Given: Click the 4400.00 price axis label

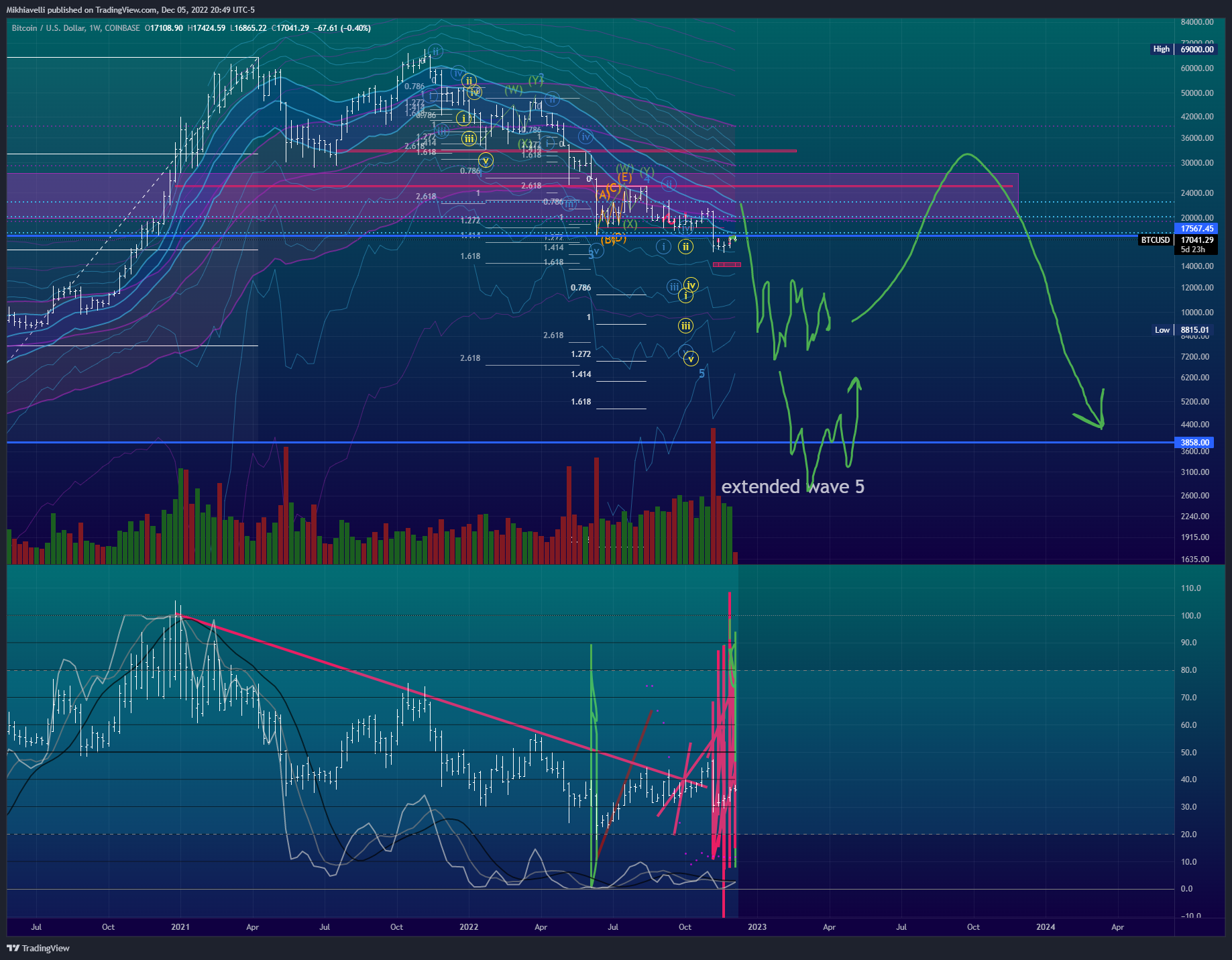Looking at the screenshot, I should coord(1195,425).
